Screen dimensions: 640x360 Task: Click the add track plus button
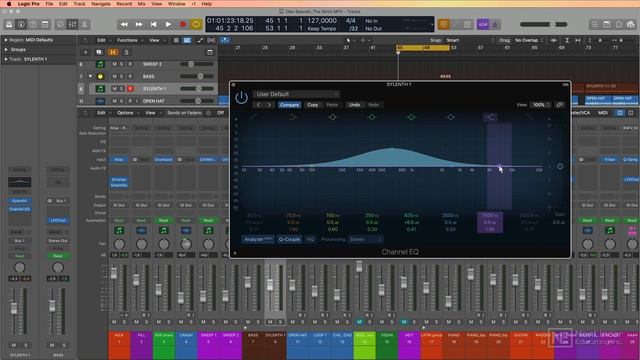pyautogui.click(x=85, y=52)
